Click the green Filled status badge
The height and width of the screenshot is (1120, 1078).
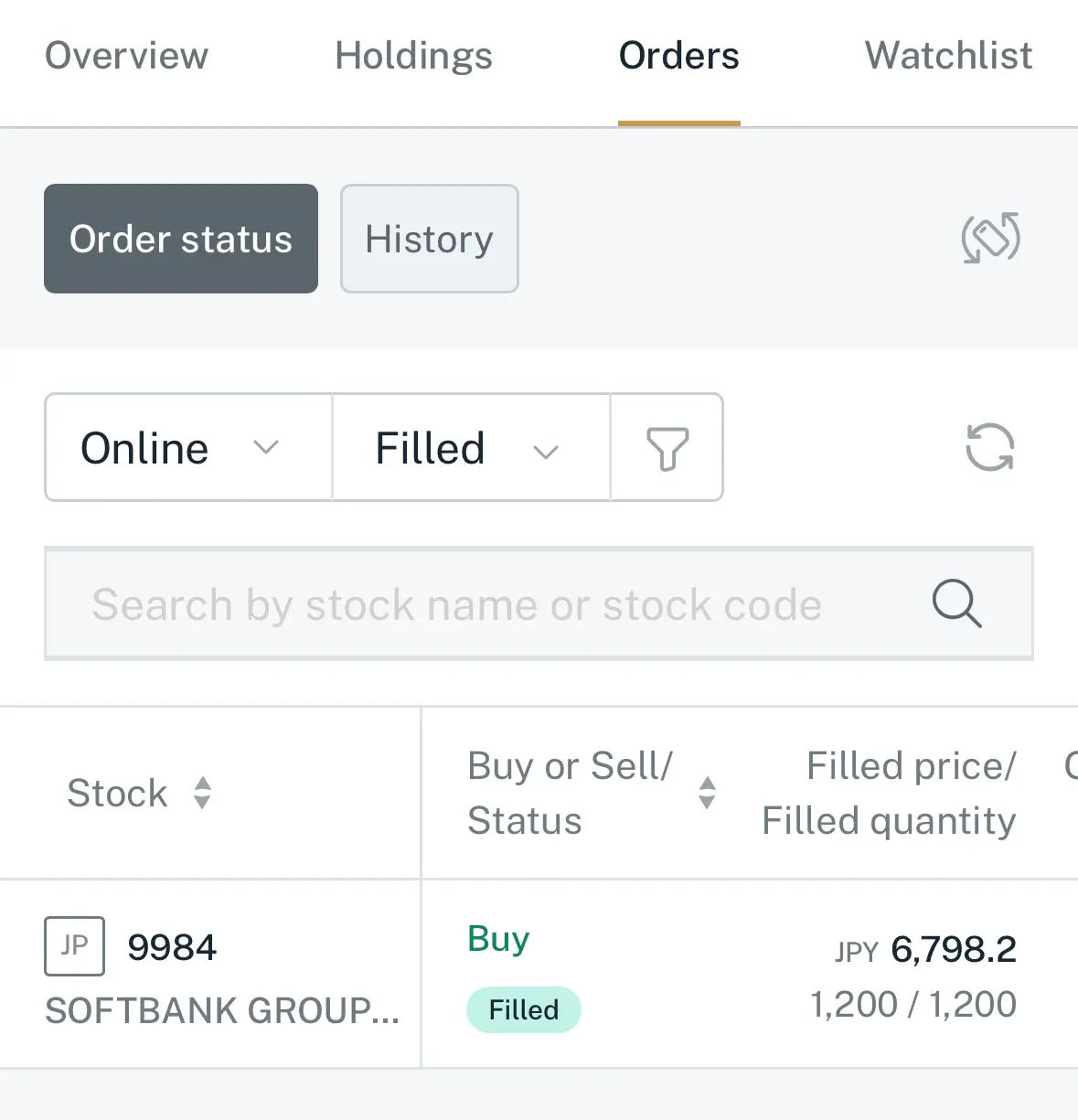click(524, 1009)
